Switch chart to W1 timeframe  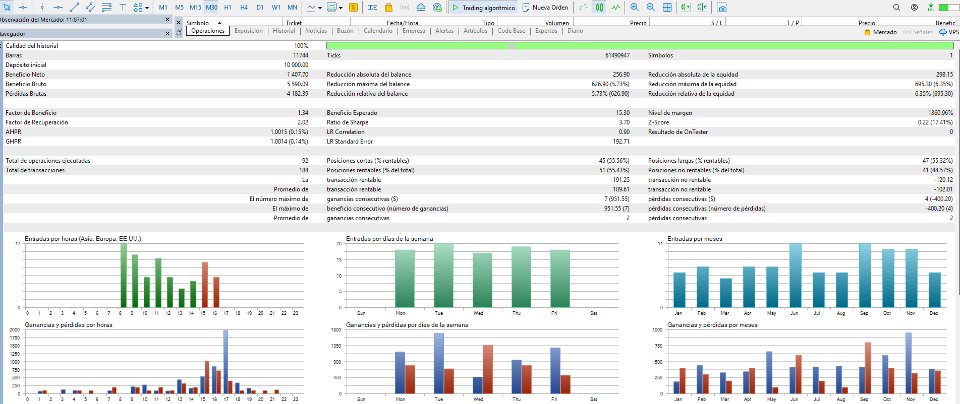coord(276,7)
